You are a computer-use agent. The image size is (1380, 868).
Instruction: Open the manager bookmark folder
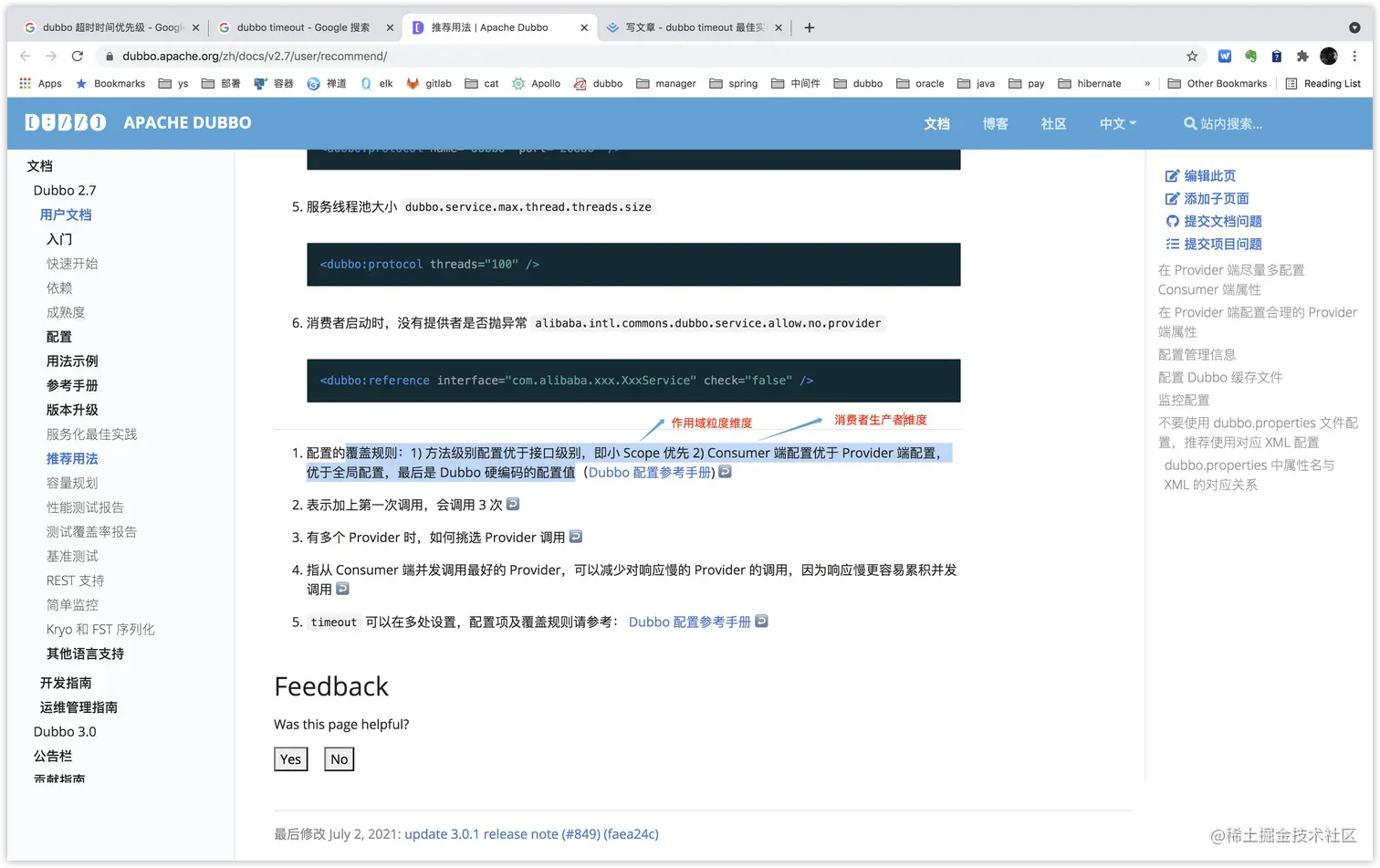click(666, 83)
